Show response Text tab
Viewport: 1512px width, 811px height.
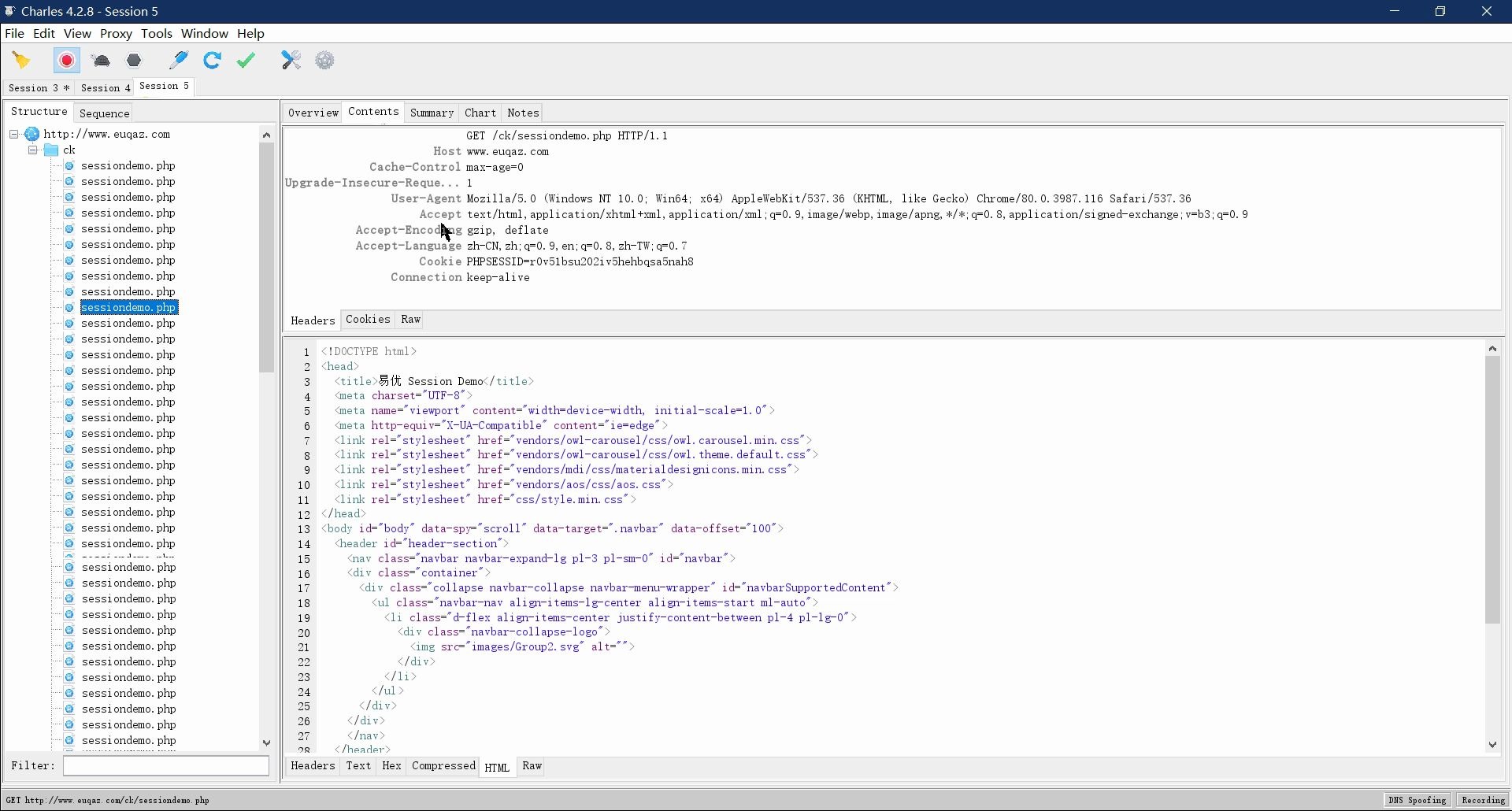pyautogui.click(x=358, y=765)
